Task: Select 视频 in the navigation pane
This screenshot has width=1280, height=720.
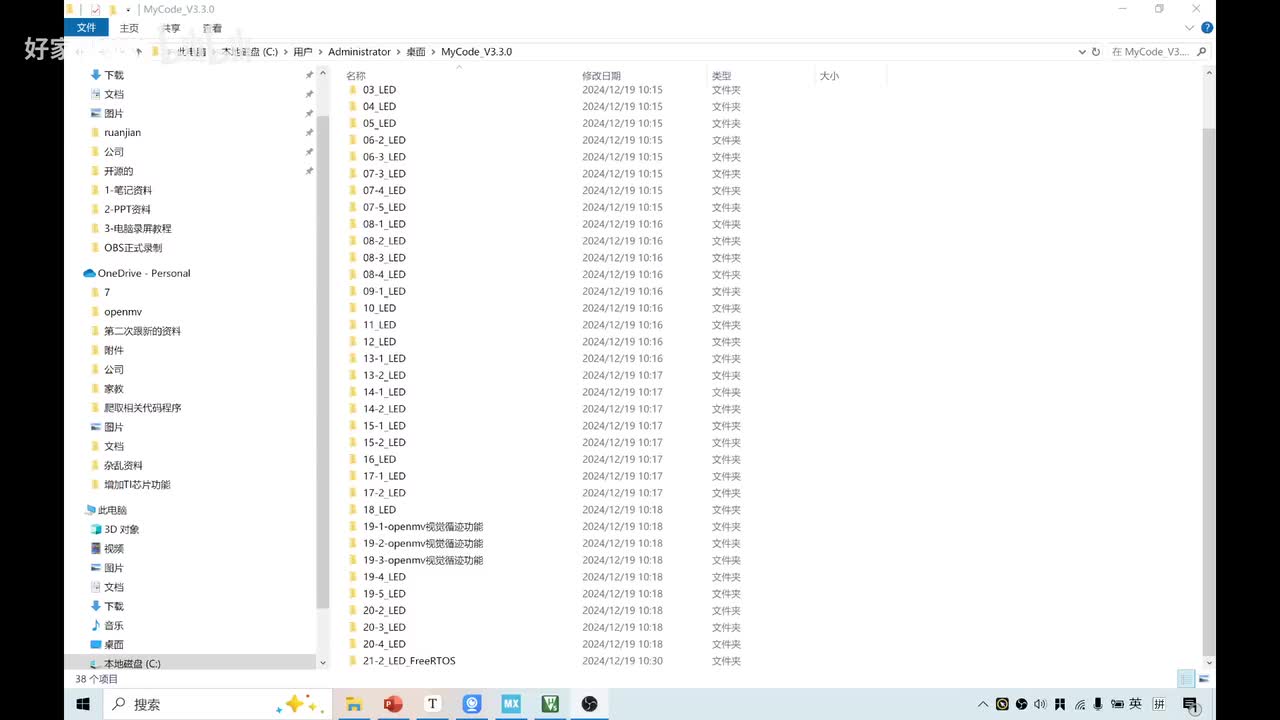Action: click(x=114, y=549)
